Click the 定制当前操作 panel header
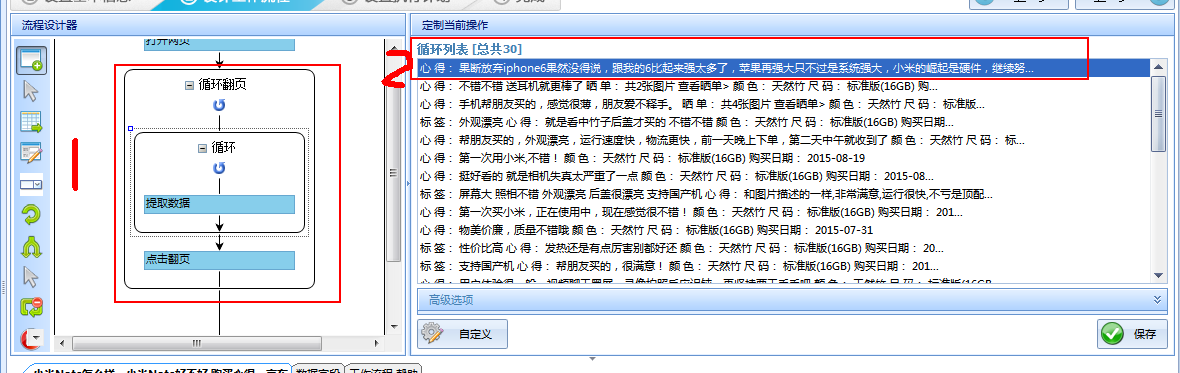The width and height of the screenshot is (1180, 373). (x=792, y=26)
